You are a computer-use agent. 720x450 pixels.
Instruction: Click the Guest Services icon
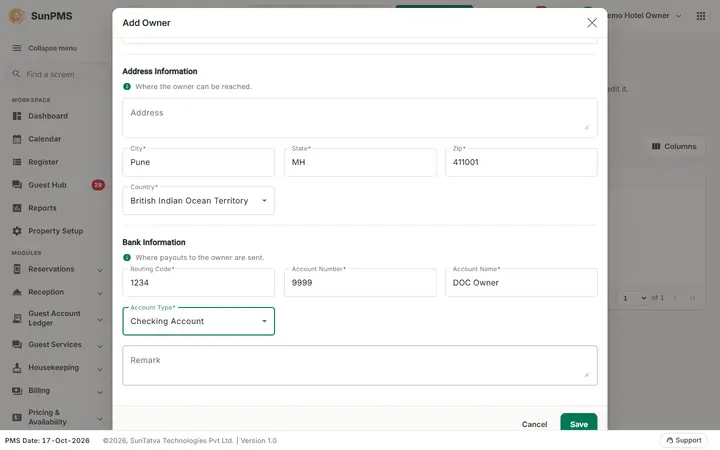point(17,344)
